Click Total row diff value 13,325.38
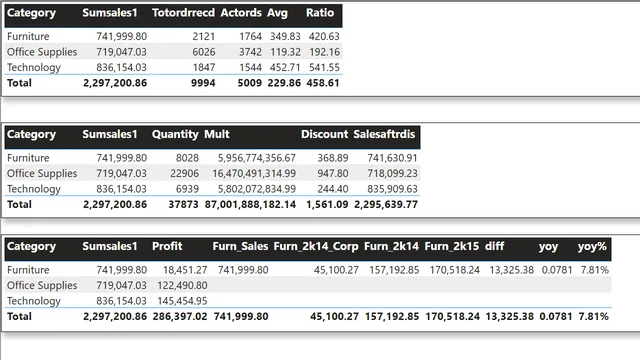Image resolution: width=640 pixels, height=360 pixels. 509,316
